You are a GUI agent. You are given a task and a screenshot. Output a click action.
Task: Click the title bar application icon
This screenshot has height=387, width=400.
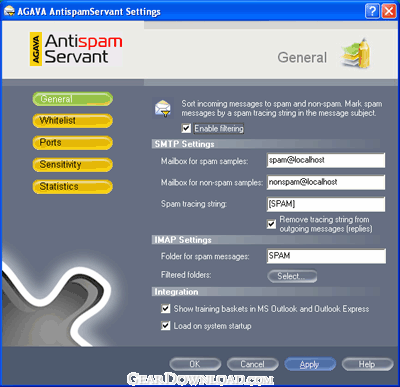9,12
